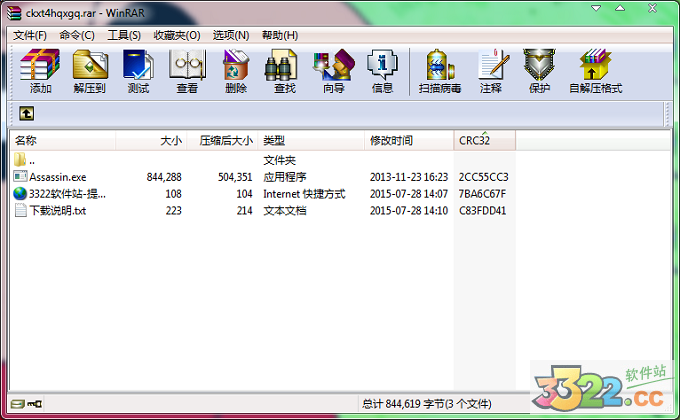Click the Assassin.exe file icon
Viewport: 680px width, 420px height.
tap(20, 177)
